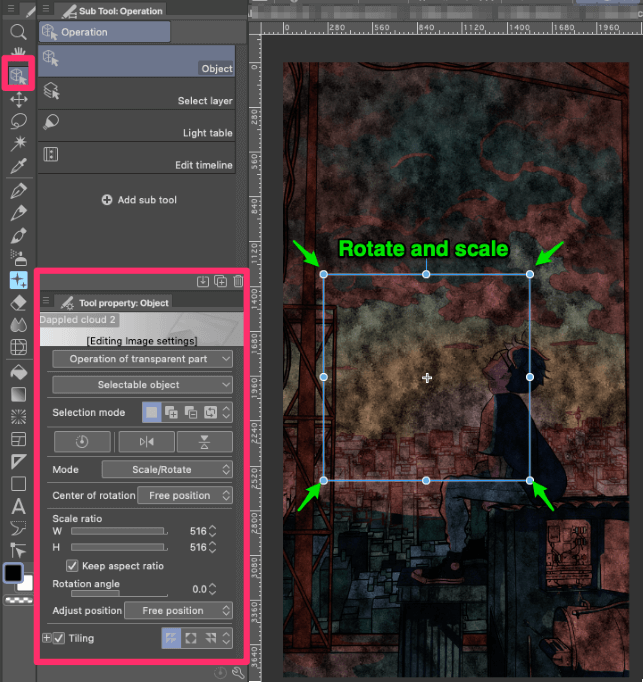Click the wrench sub tool detail icon
Screen dimensions: 643x682
point(238,673)
